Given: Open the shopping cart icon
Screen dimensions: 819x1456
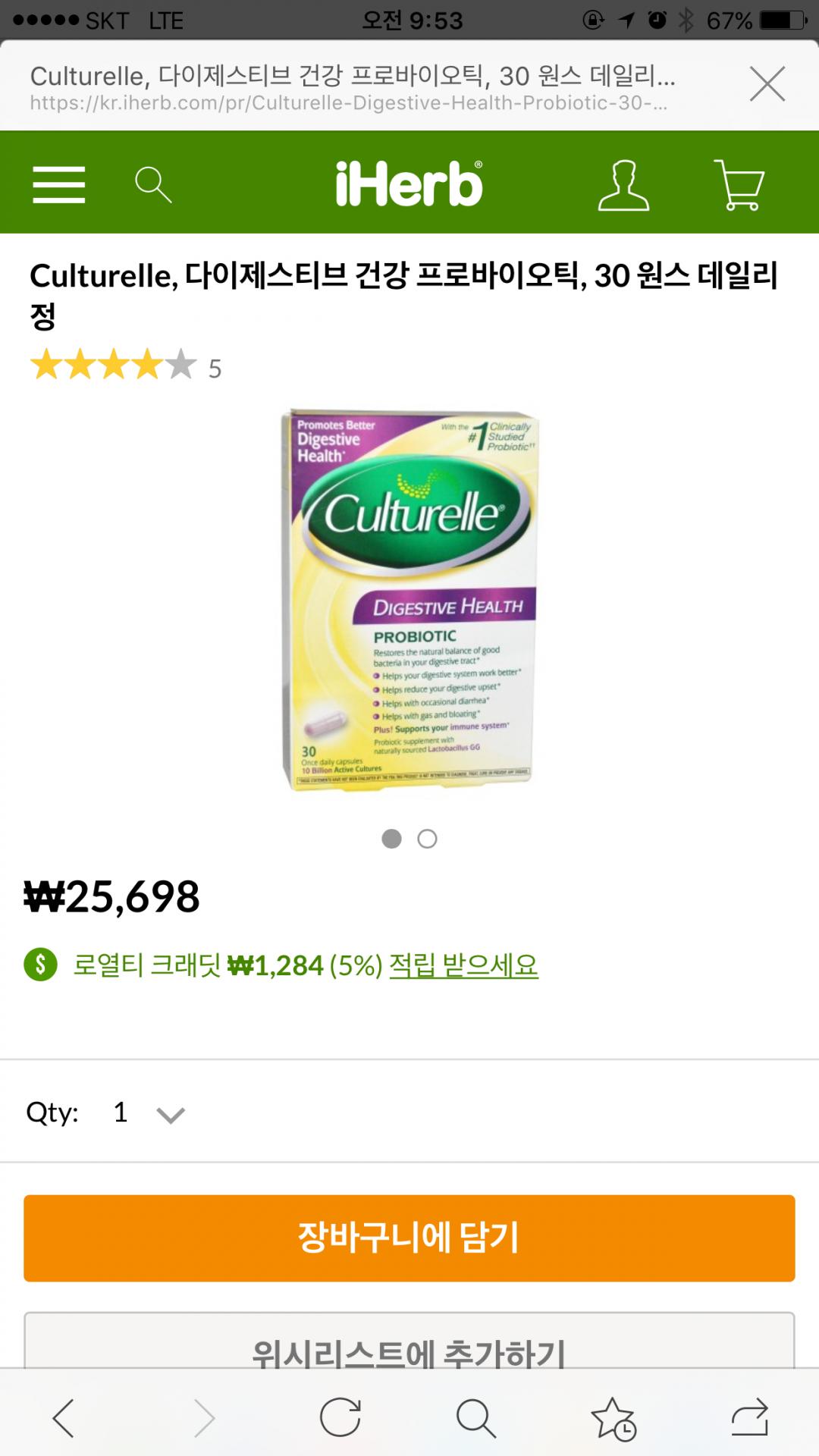Looking at the screenshot, I should point(739,184).
